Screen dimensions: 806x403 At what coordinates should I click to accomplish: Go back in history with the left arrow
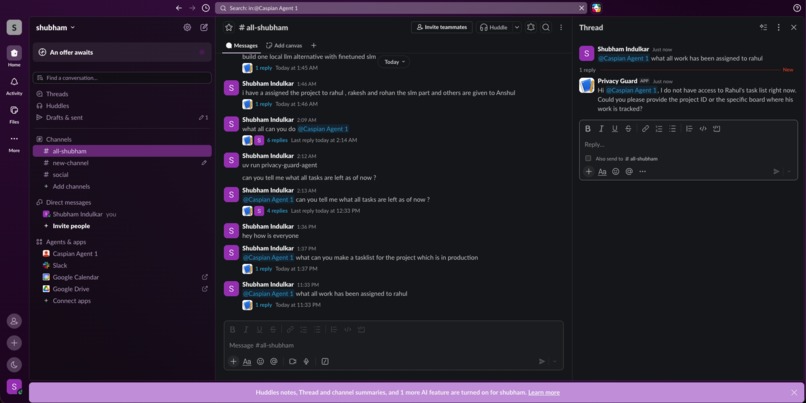(178, 8)
